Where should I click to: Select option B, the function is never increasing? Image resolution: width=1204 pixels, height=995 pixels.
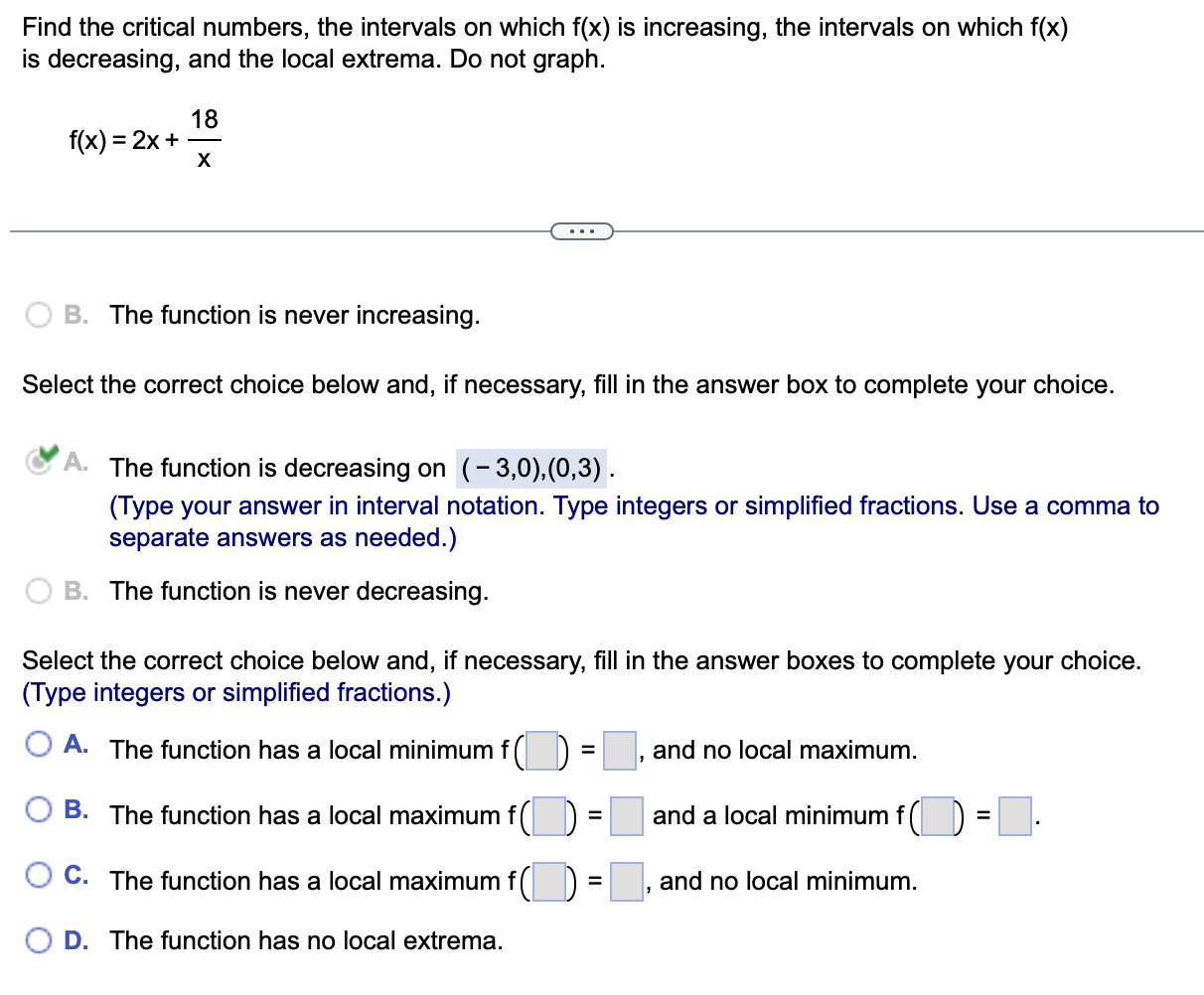tap(38, 315)
